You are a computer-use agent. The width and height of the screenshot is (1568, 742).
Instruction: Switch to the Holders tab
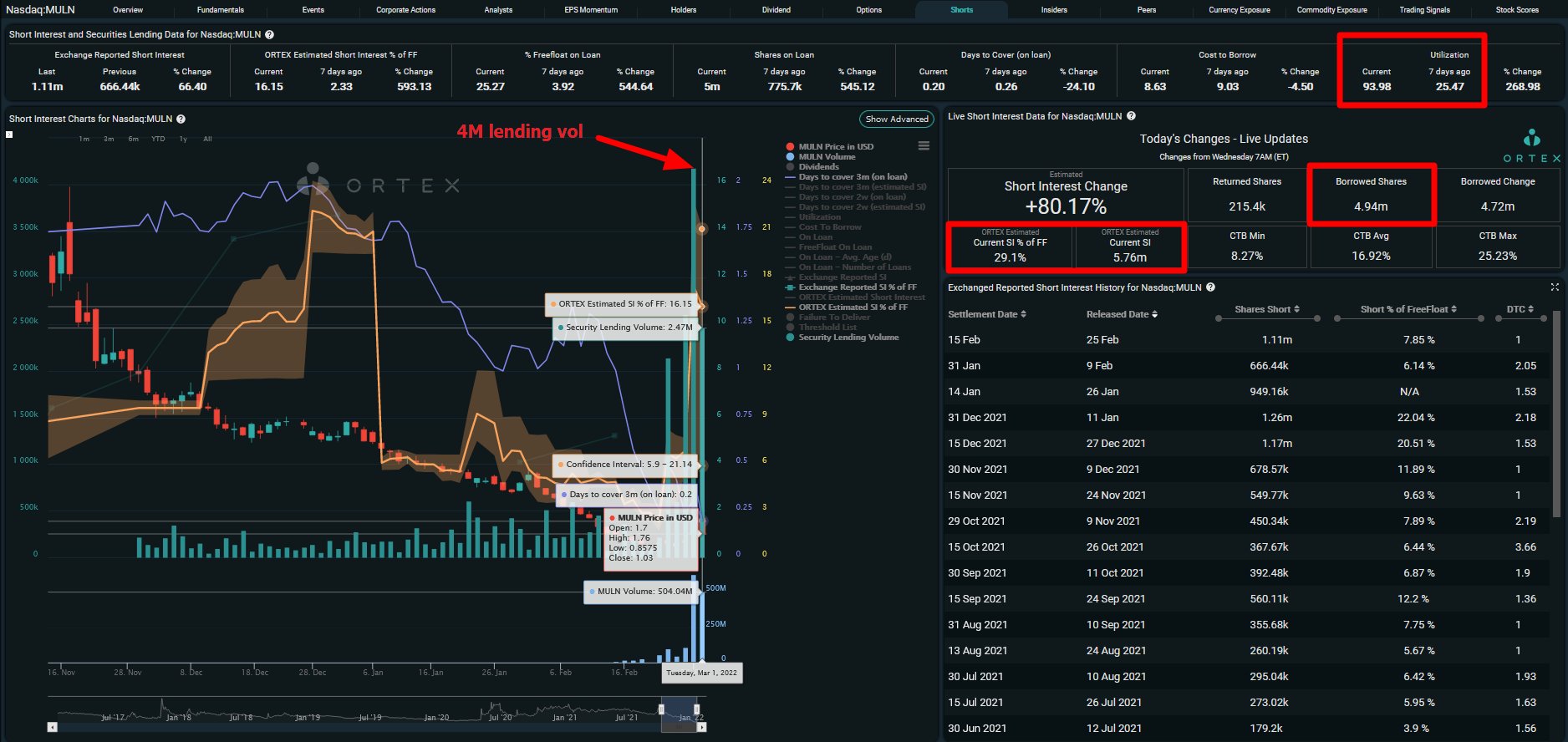click(684, 10)
